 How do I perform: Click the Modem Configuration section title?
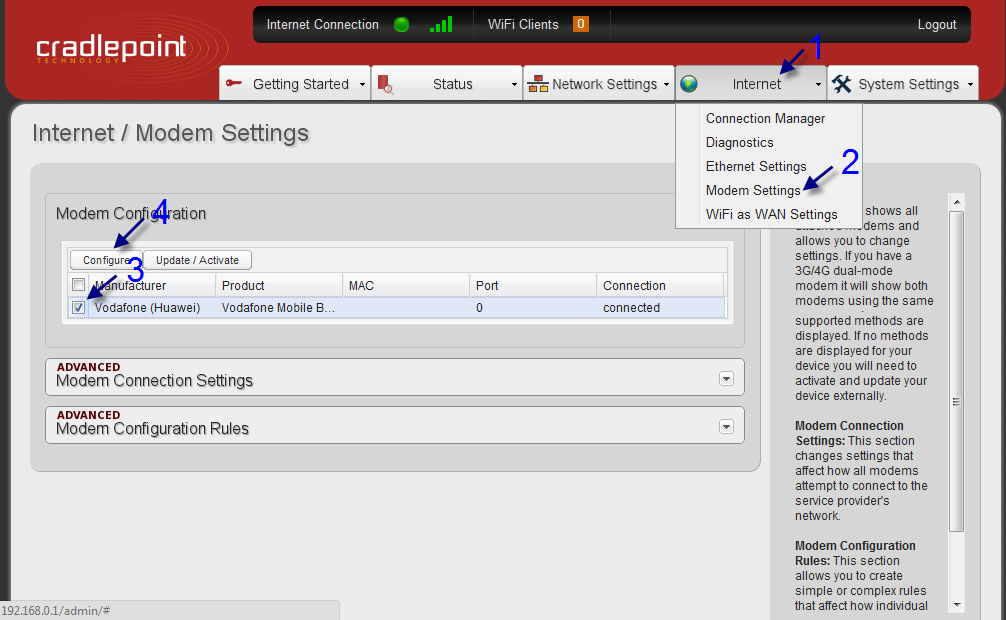(131, 214)
